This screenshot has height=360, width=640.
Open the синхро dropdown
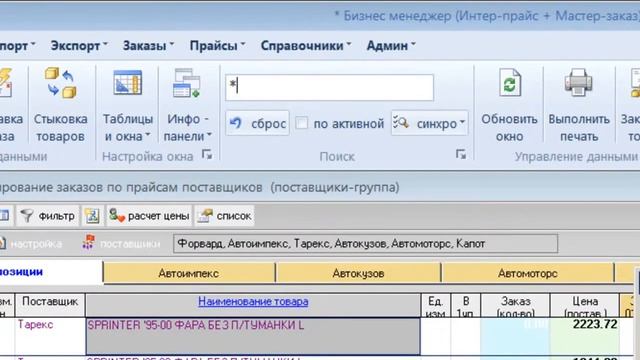429,123
